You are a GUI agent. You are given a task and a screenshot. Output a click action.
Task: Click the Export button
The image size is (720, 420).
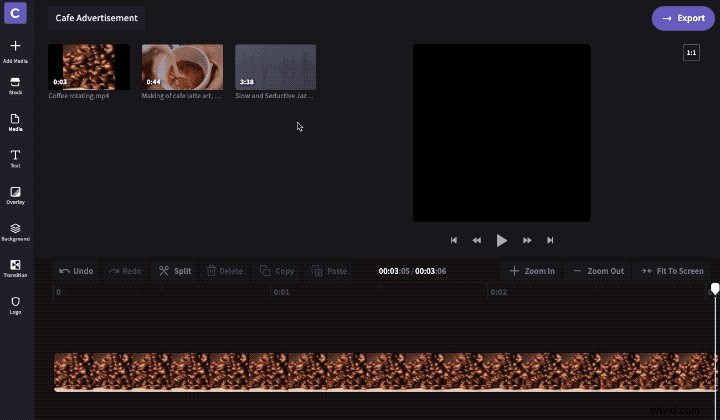coord(683,18)
